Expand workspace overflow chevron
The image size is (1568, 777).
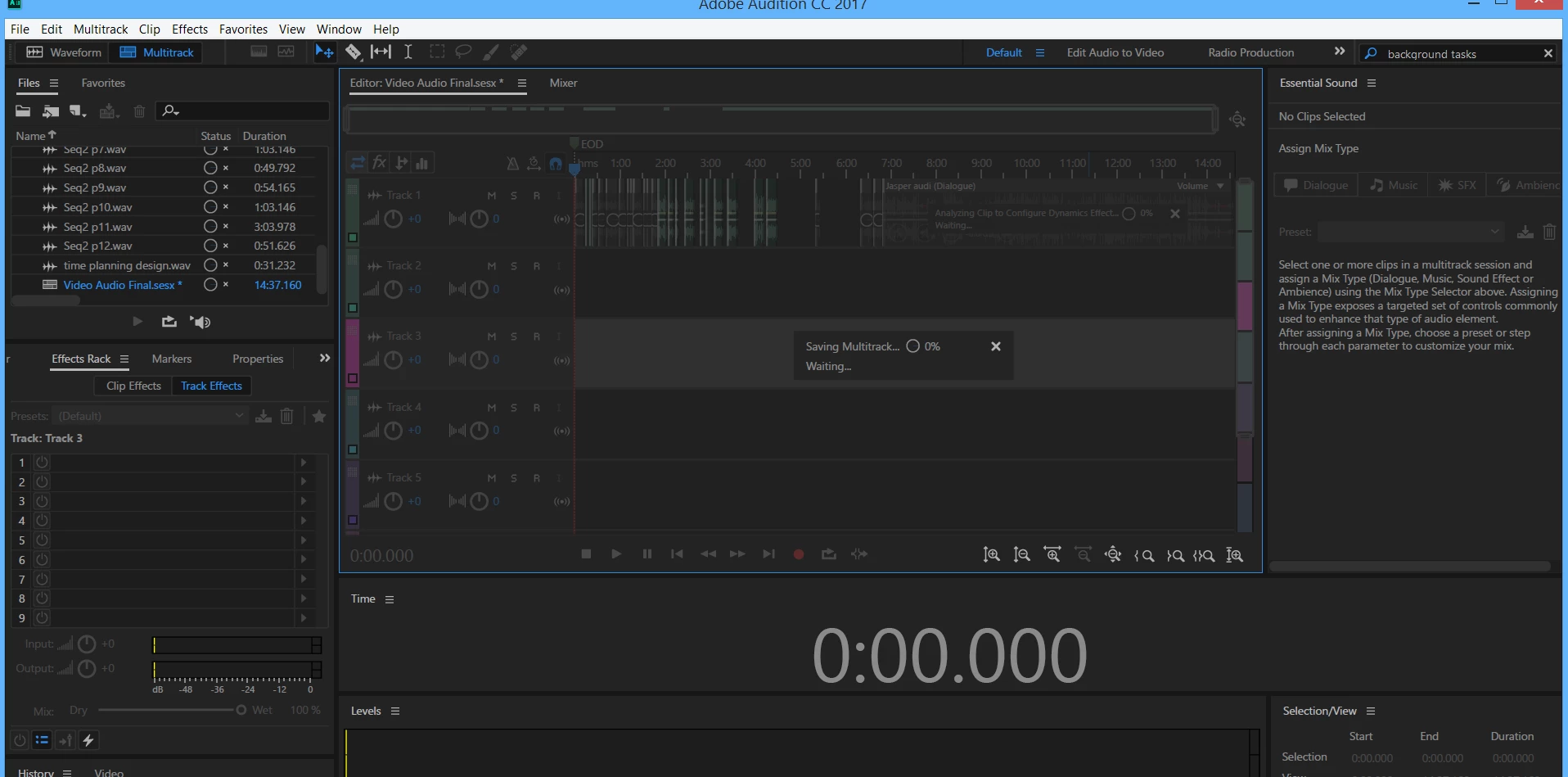1340,51
